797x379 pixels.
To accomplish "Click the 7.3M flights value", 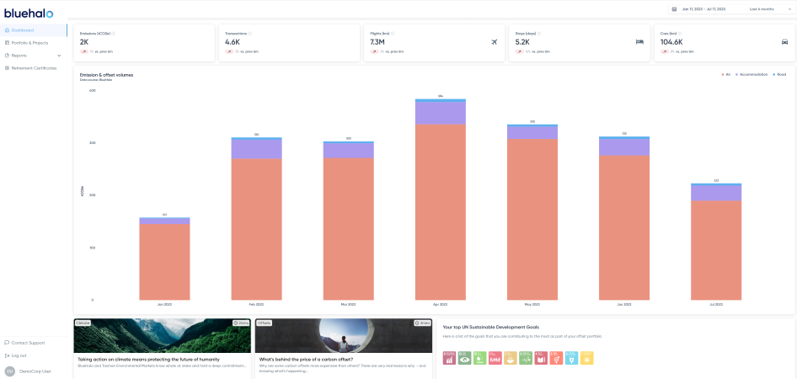I will (377, 42).
